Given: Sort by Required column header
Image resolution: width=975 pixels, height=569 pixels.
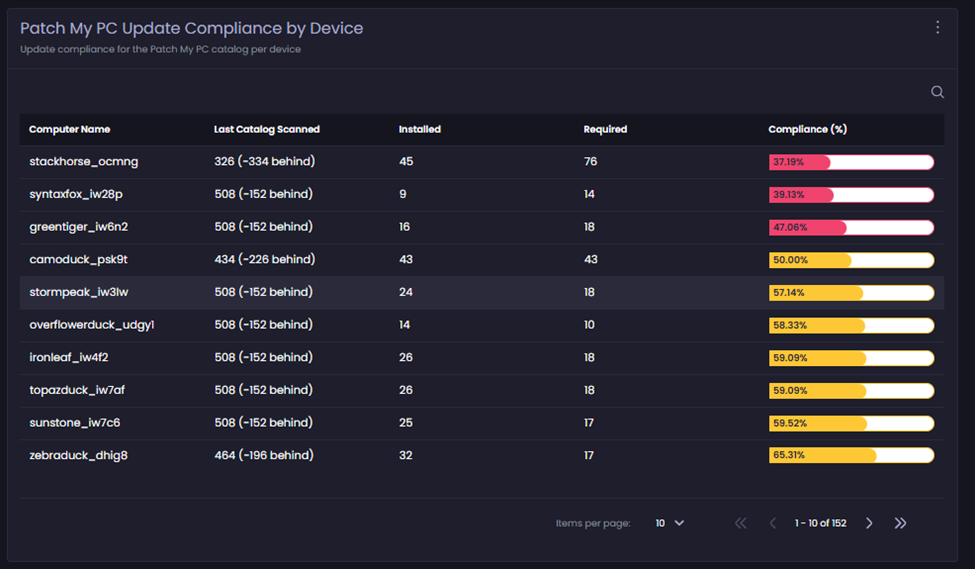Looking at the screenshot, I should point(605,129).
